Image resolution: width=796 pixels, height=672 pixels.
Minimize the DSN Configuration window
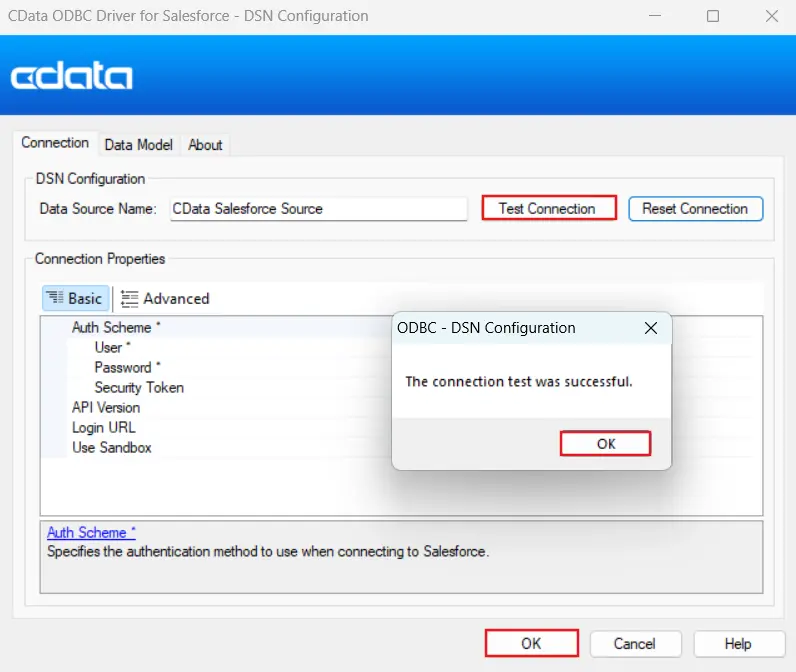(x=655, y=16)
